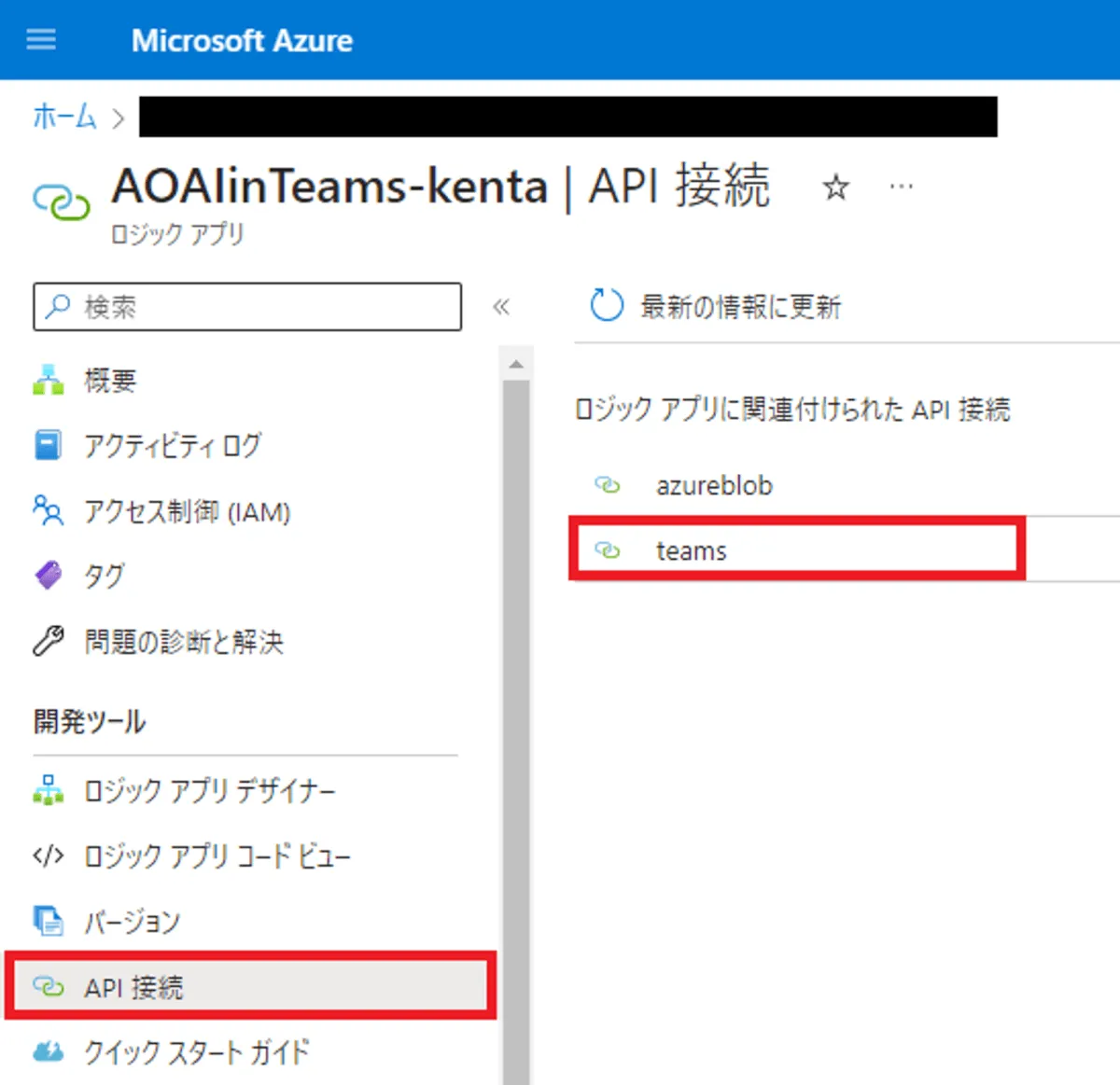
Task: Open 問題の診断と解決 menu item
Action: click(x=183, y=642)
